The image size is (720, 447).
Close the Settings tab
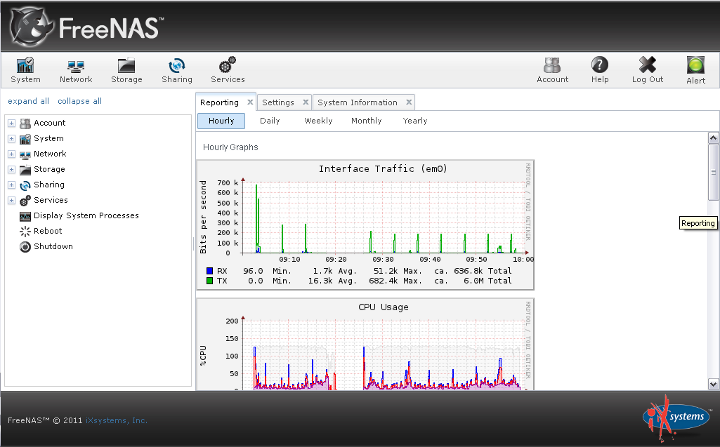(x=305, y=102)
